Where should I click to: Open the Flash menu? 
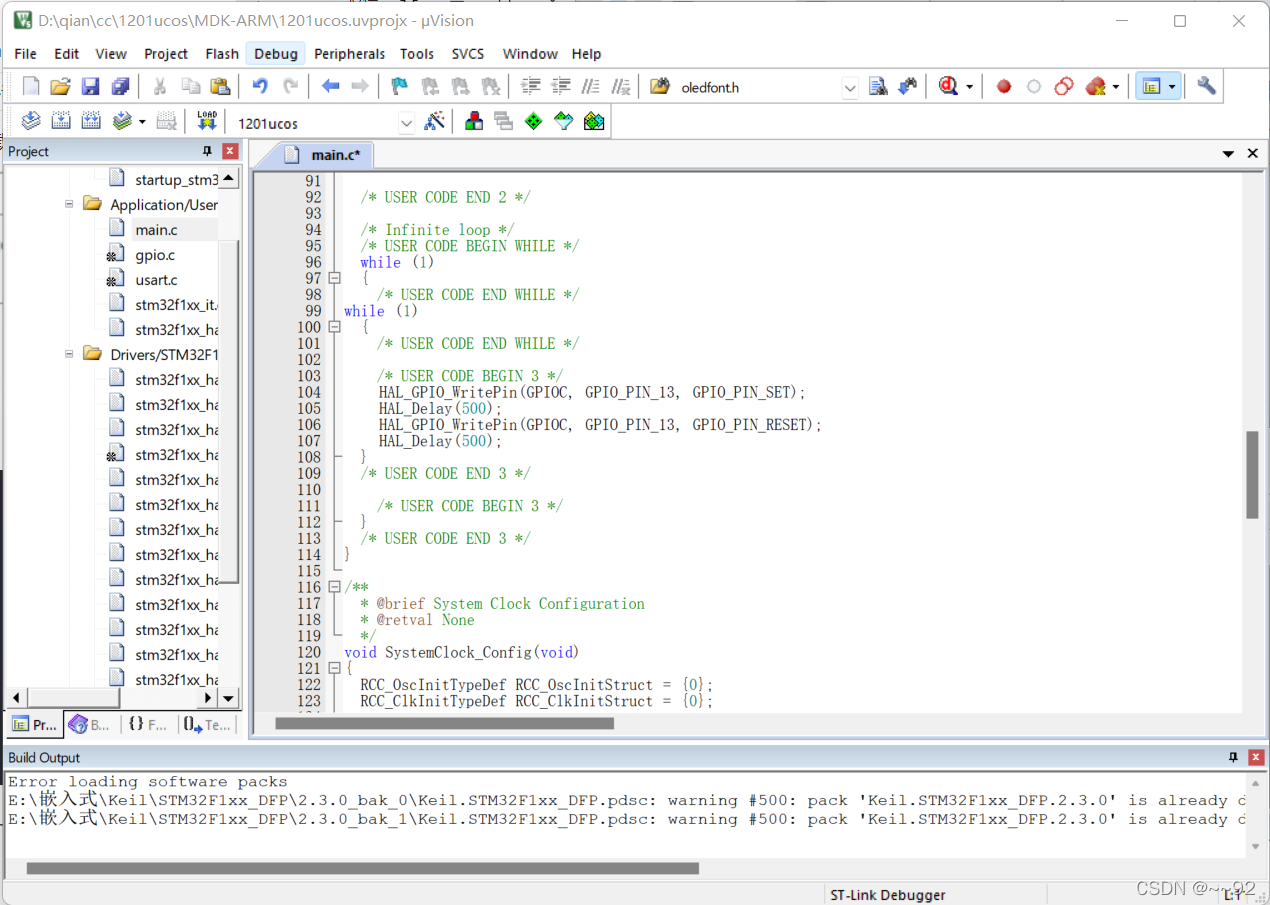222,54
